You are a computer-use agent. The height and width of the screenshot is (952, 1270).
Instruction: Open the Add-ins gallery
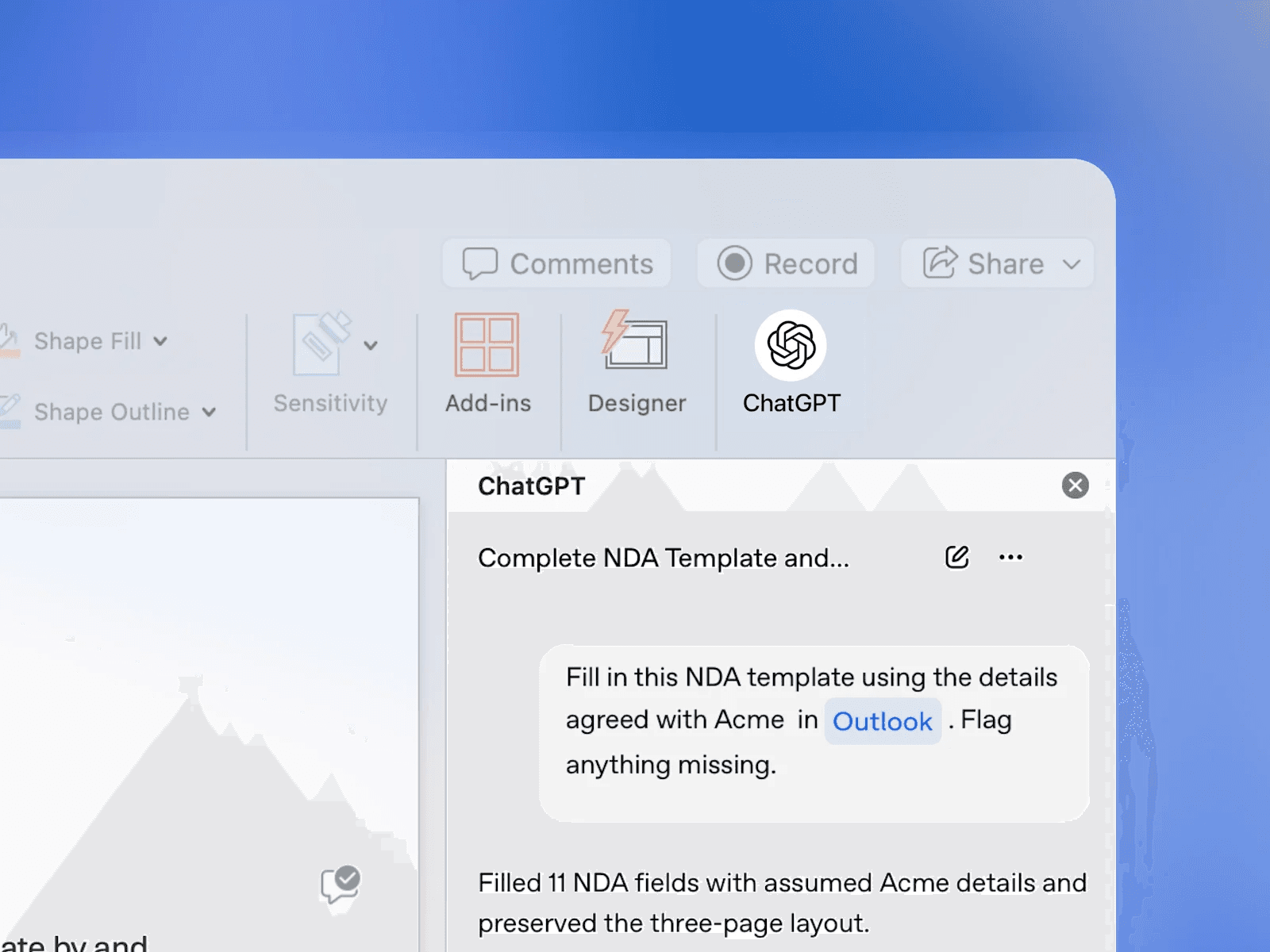pos(487,363)
